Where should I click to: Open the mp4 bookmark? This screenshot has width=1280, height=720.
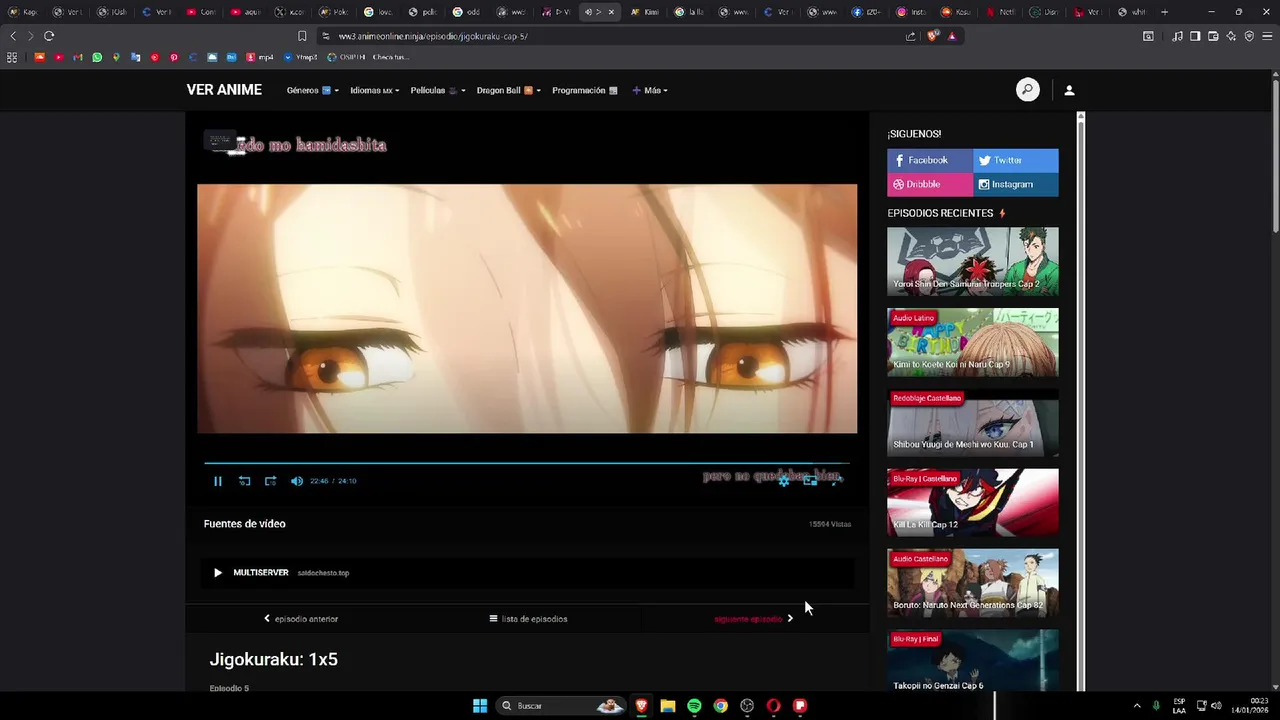(260, 57)
